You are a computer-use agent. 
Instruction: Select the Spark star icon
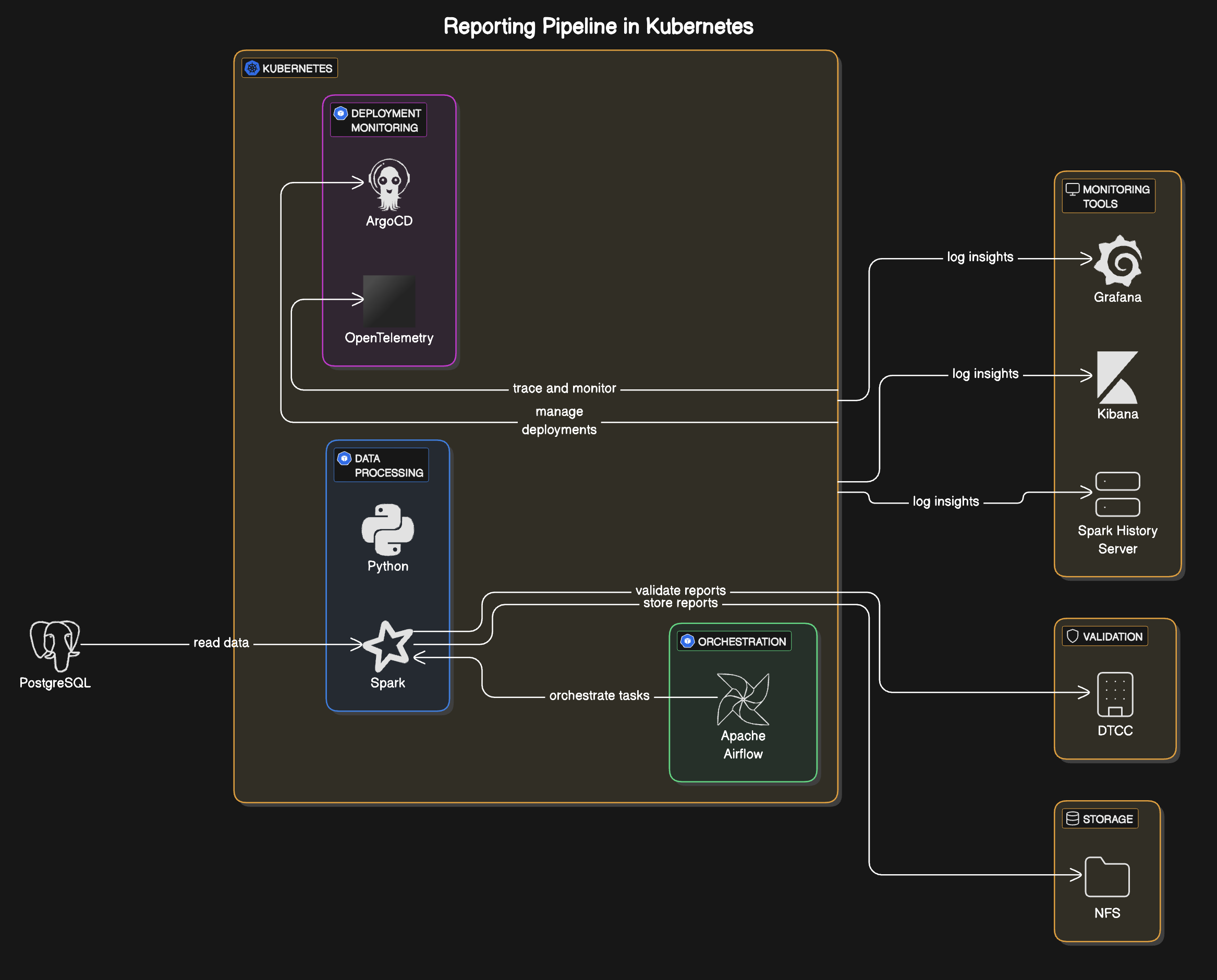(x=387, y=646)
